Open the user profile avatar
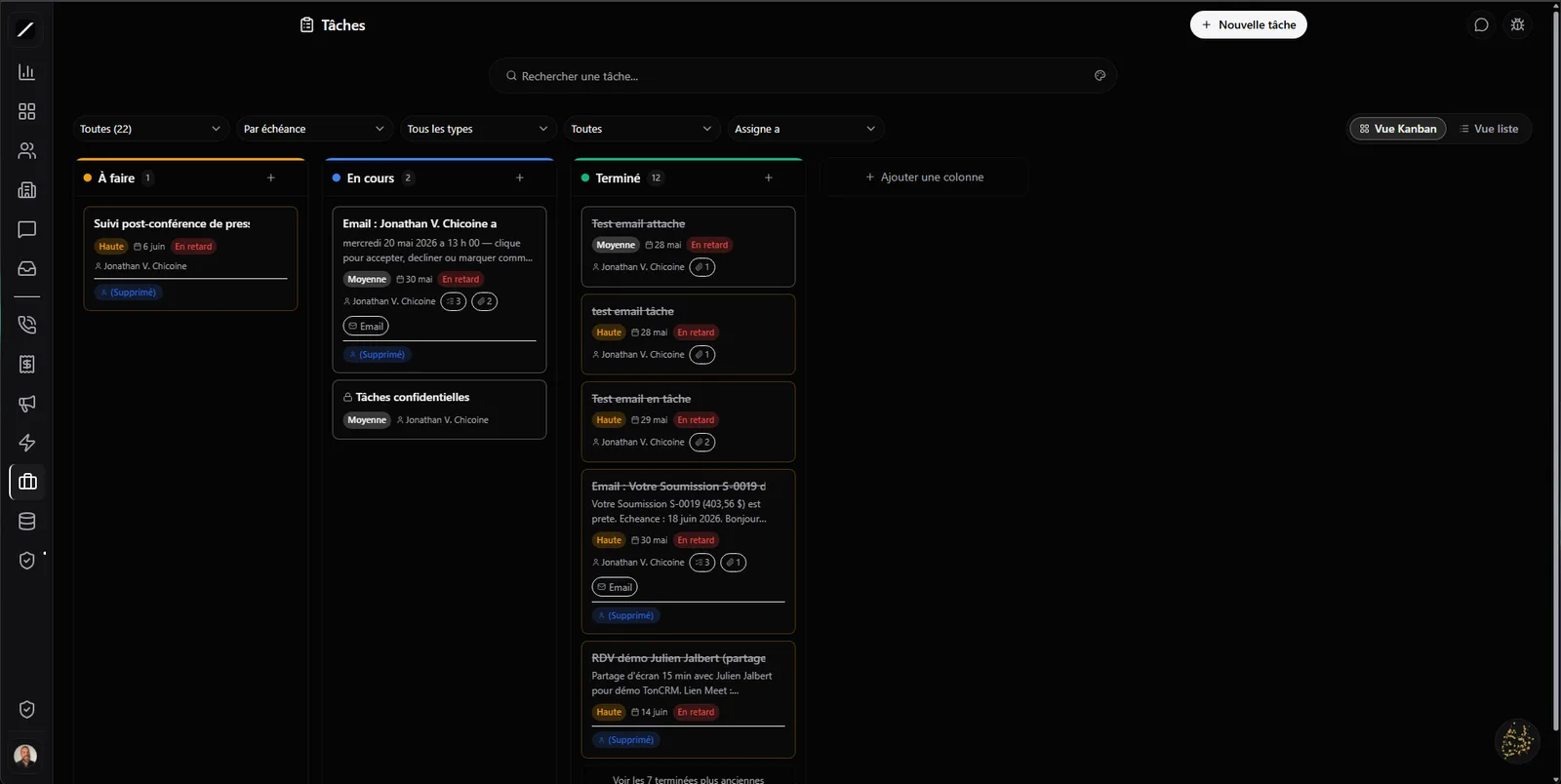The image size is (1561, 784). click(25, 756)
